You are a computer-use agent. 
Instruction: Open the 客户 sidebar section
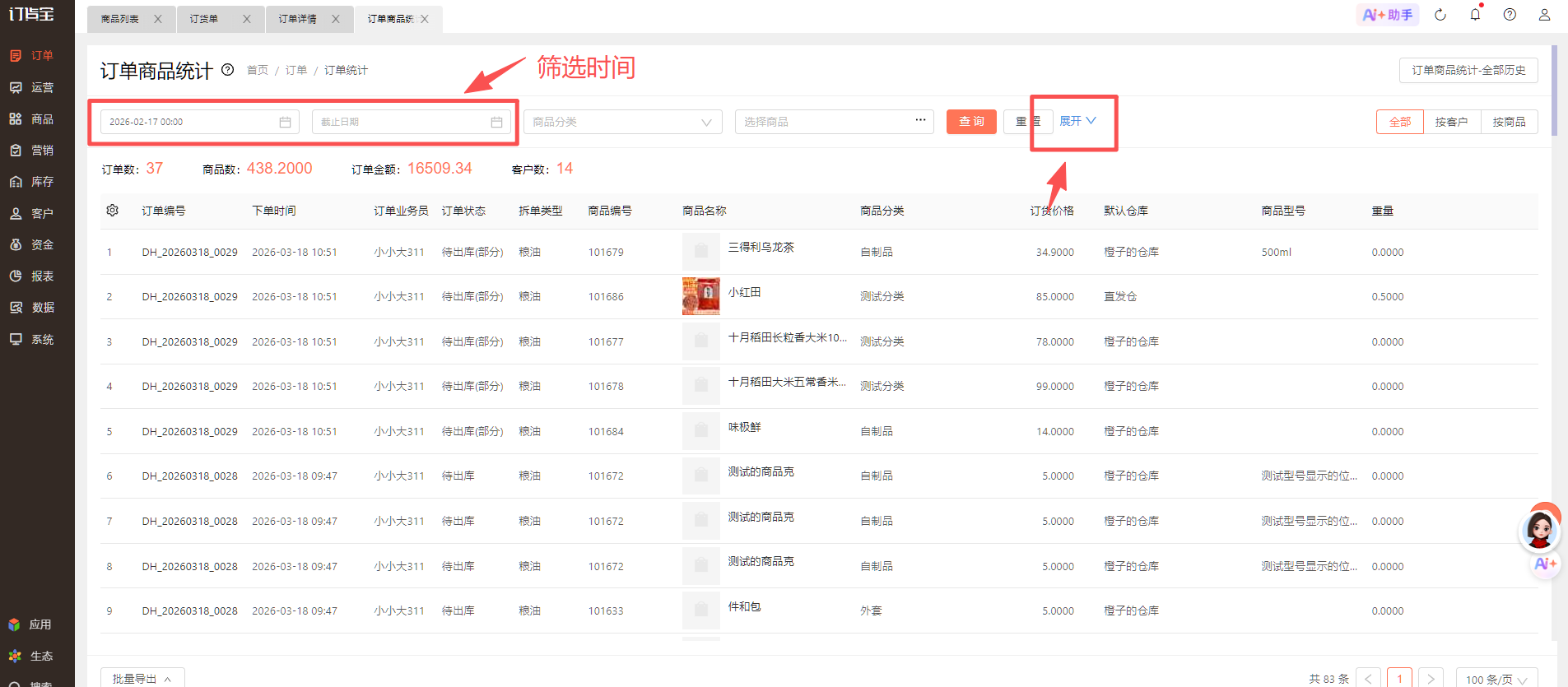(31, 213)
